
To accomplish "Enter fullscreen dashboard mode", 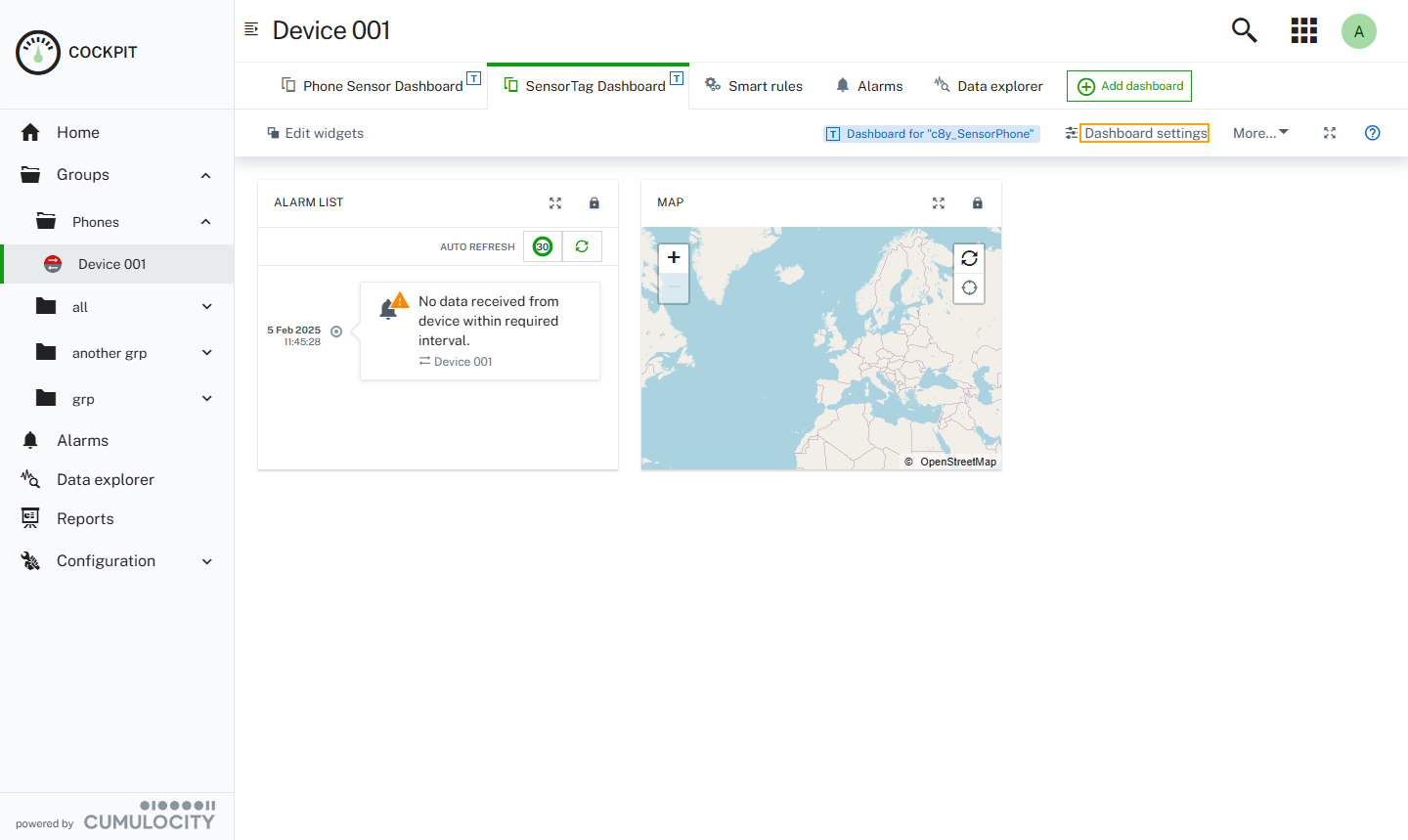I will click(1329, 133).
